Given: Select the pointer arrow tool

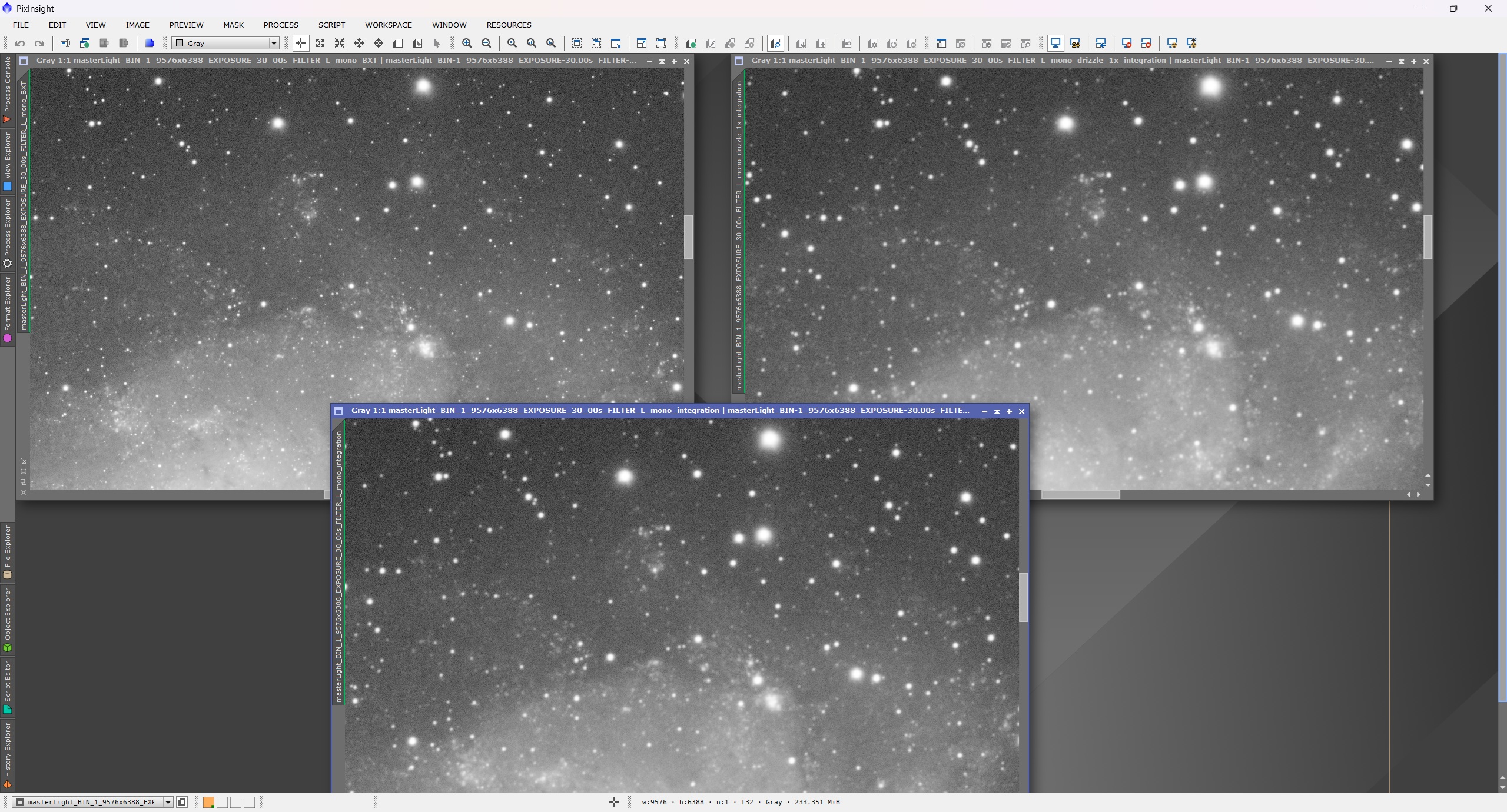Looking at the screenshot, I should point(437,43).
